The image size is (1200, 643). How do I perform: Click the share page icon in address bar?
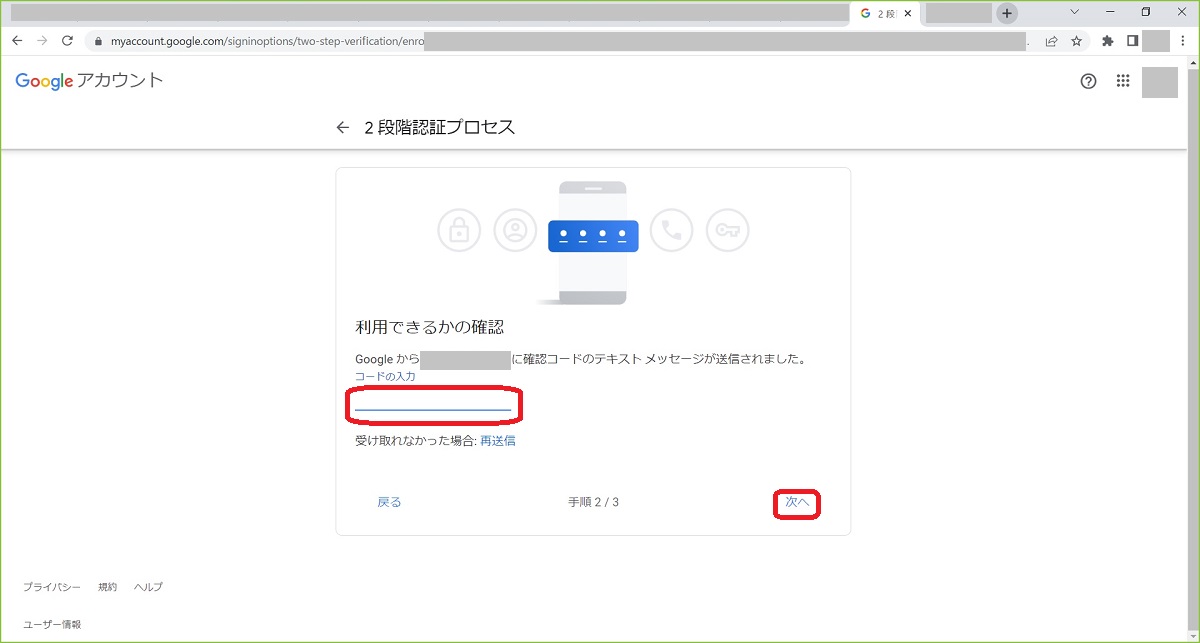coord(1052,41)
